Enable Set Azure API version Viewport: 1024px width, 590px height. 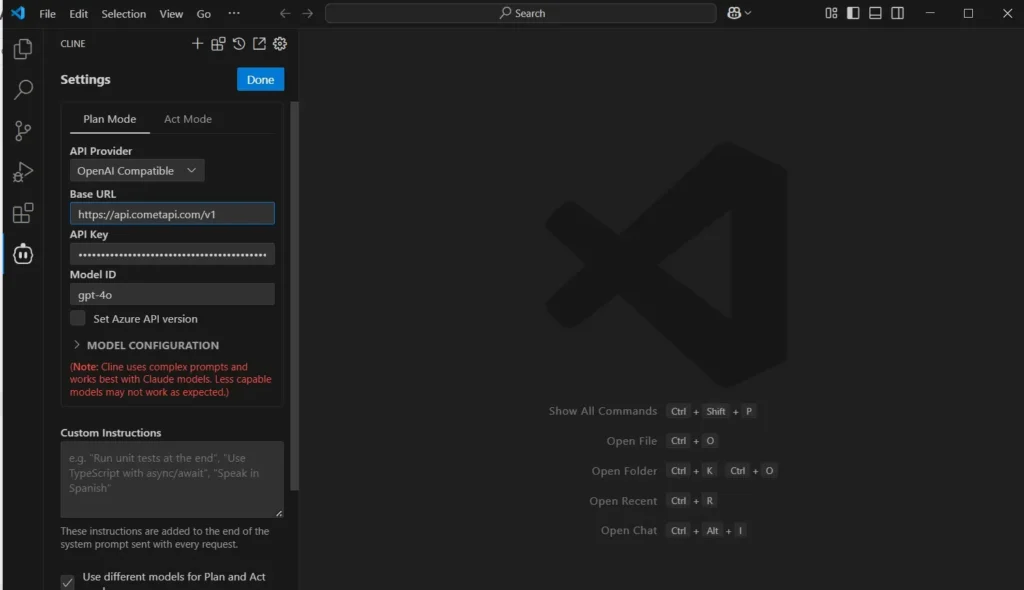pos(77,318)
